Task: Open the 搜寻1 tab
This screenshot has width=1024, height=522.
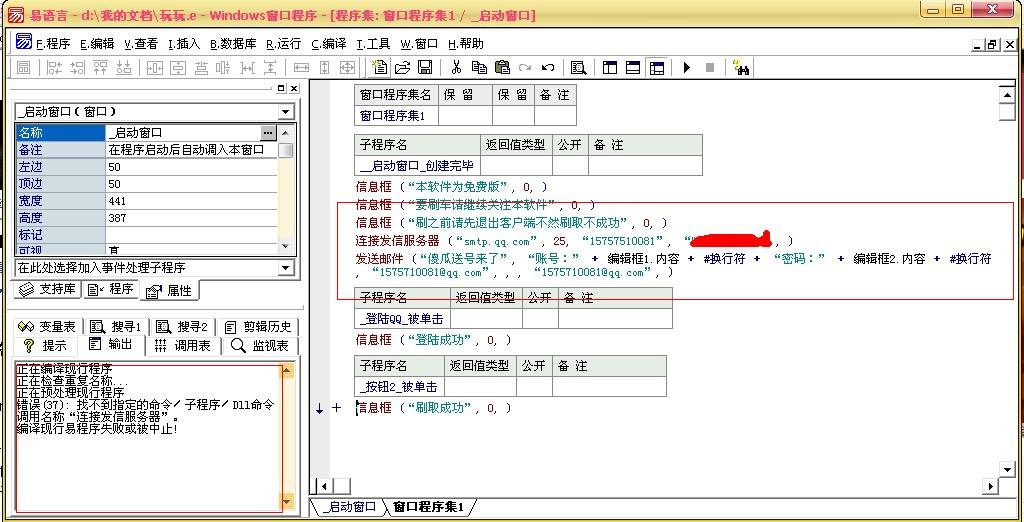Action: point(118,326)
